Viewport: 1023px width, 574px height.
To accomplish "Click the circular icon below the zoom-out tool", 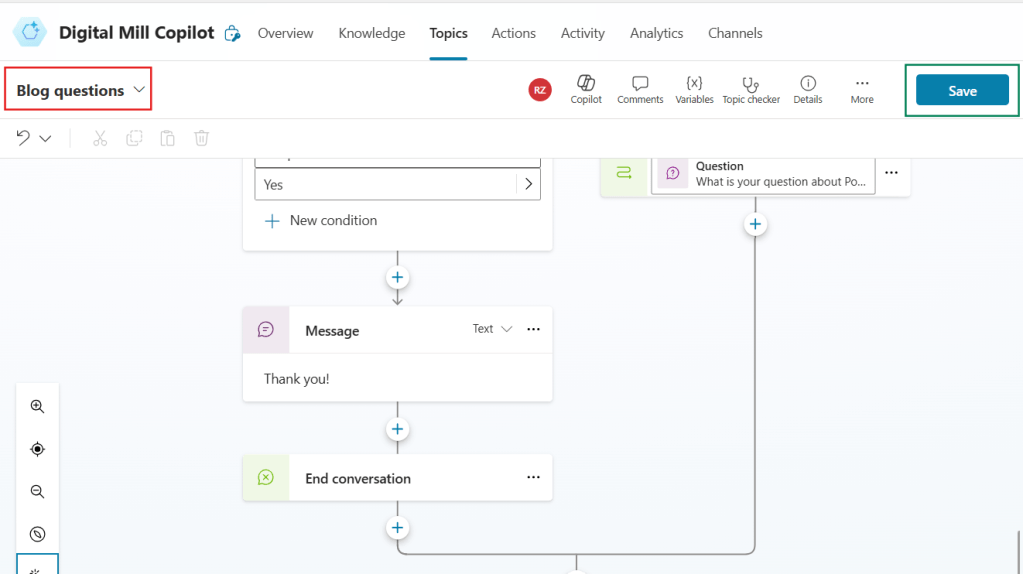I will pyautogui.click(x=37, y=534).
